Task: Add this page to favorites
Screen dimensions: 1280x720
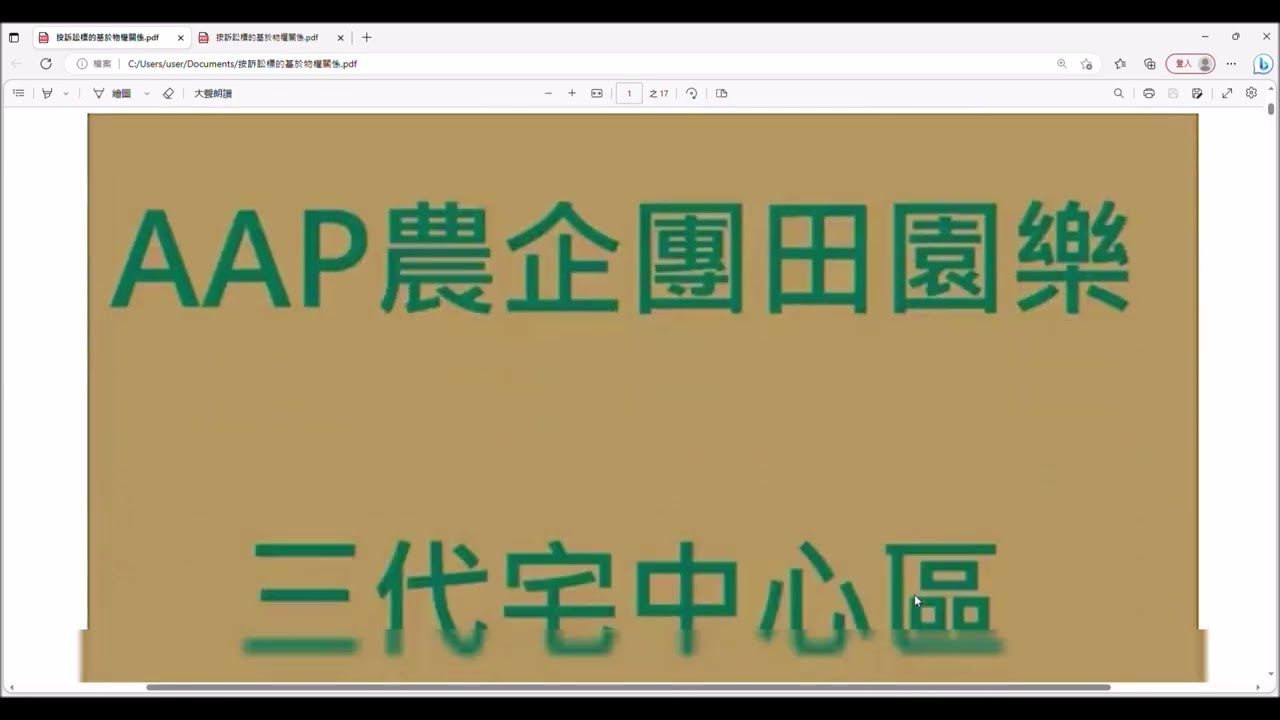Action: click(x=1086, y=63)
